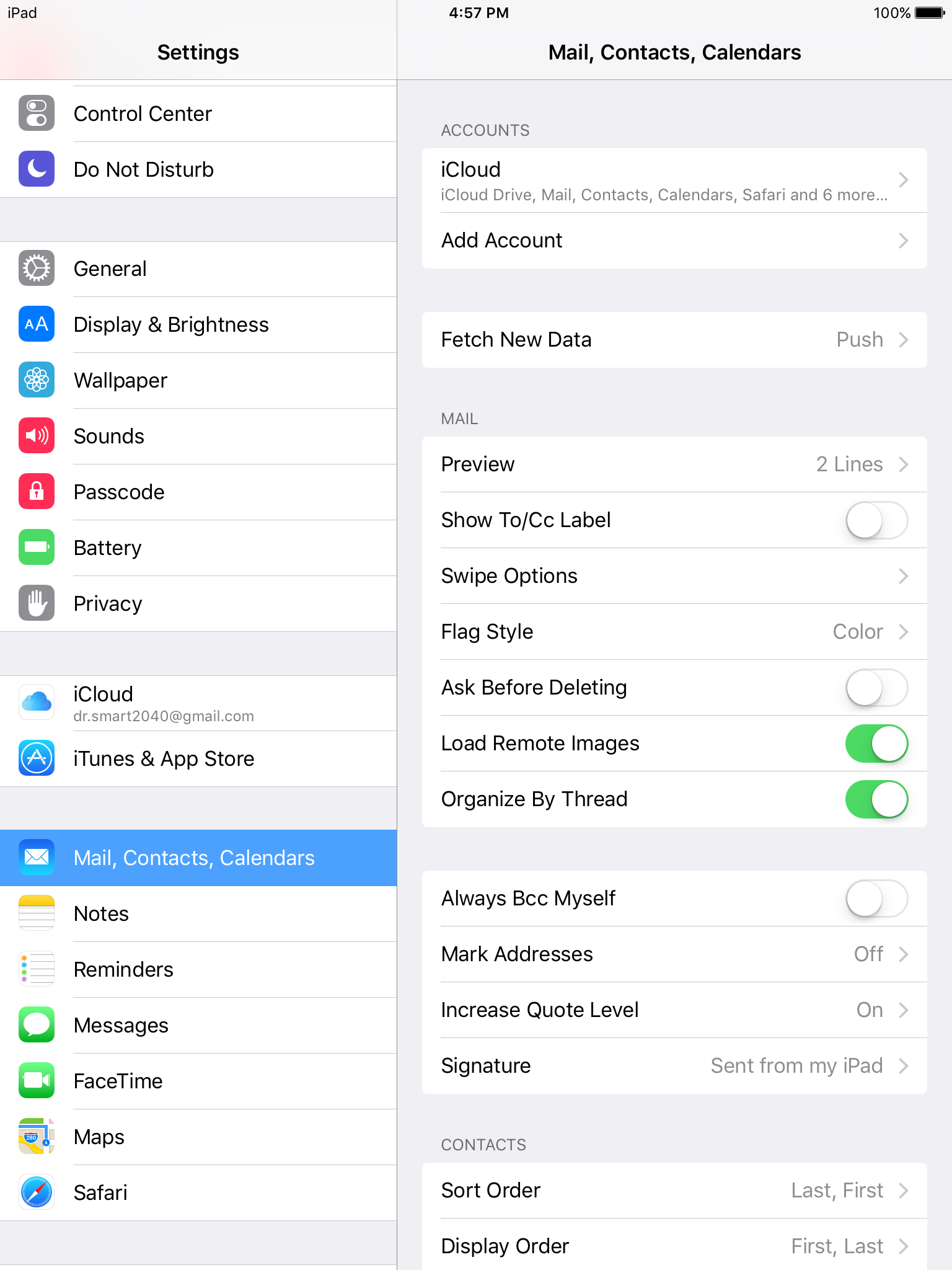Toggle Always Bcc Myself on
Image resolution: width=952 pixels, height=1270 pixels.
coord(876,899)
